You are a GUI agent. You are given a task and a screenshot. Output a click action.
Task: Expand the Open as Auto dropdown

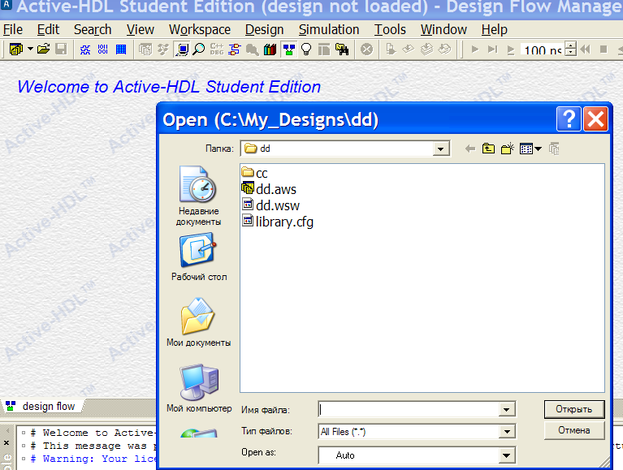(507, 455)
